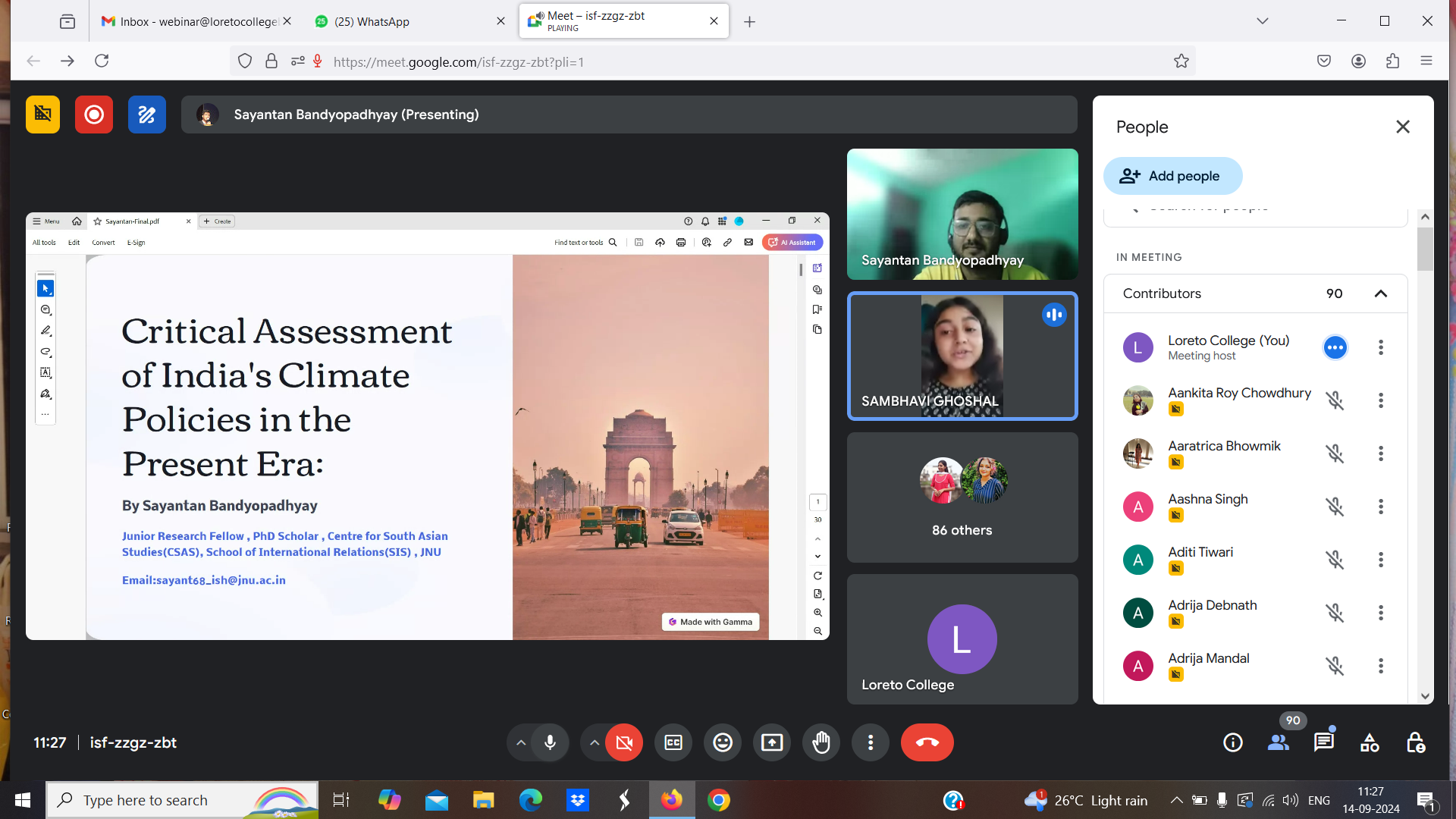Click the Add people button
This screenshot has width=1456, height=819.
1172,176
